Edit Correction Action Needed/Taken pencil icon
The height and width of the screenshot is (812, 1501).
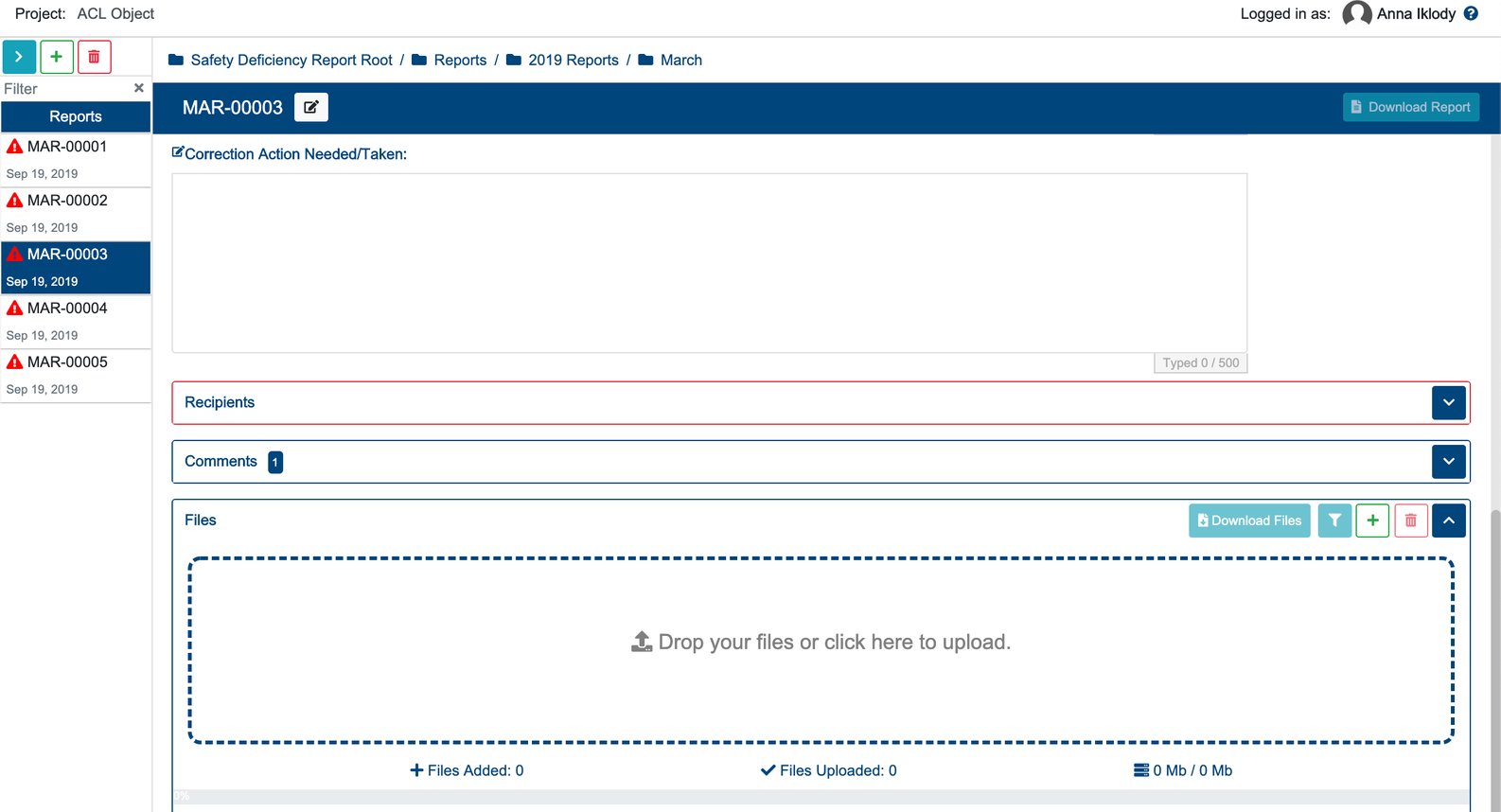177,152
